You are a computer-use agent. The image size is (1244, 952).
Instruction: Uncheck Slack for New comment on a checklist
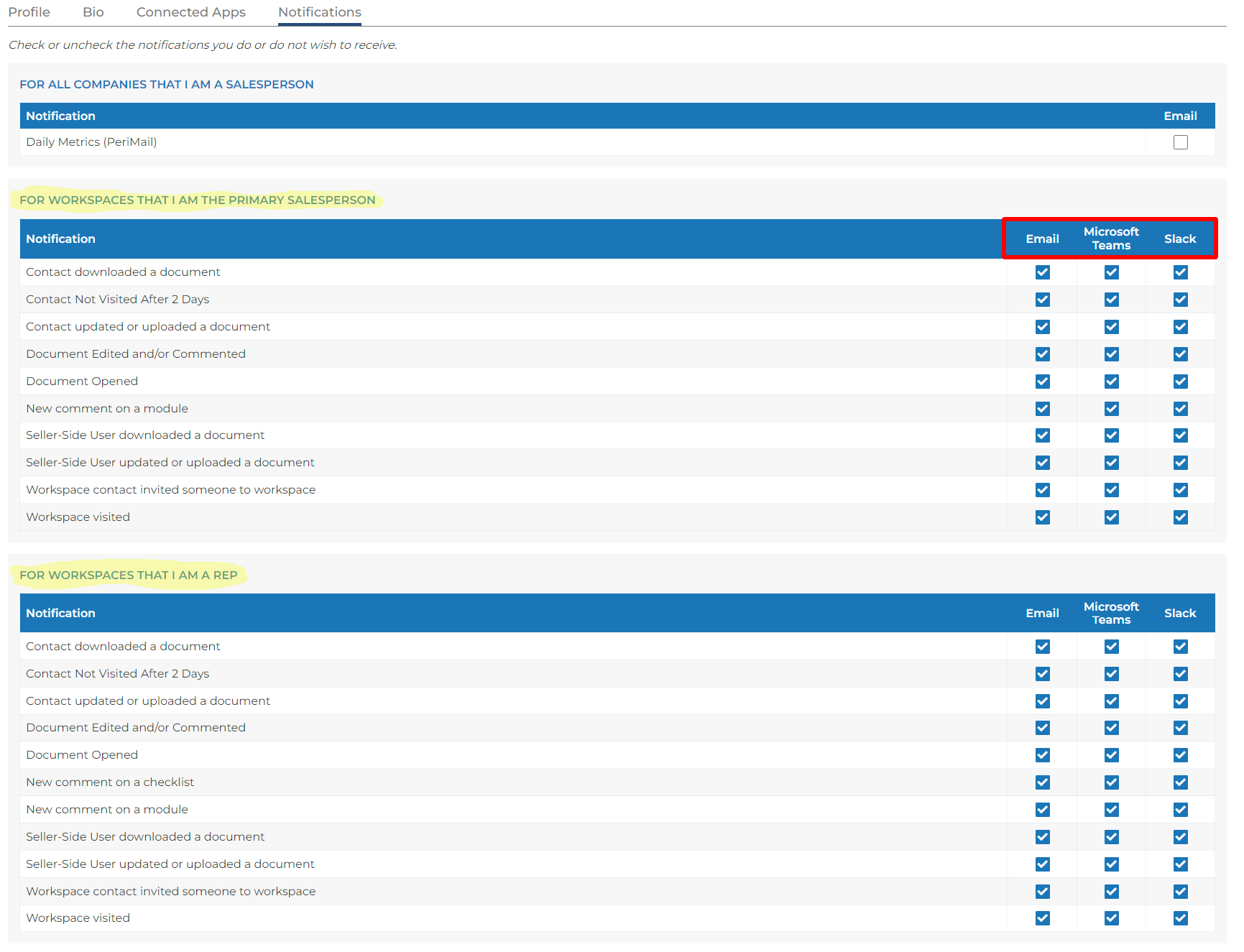pos(1180,782)
